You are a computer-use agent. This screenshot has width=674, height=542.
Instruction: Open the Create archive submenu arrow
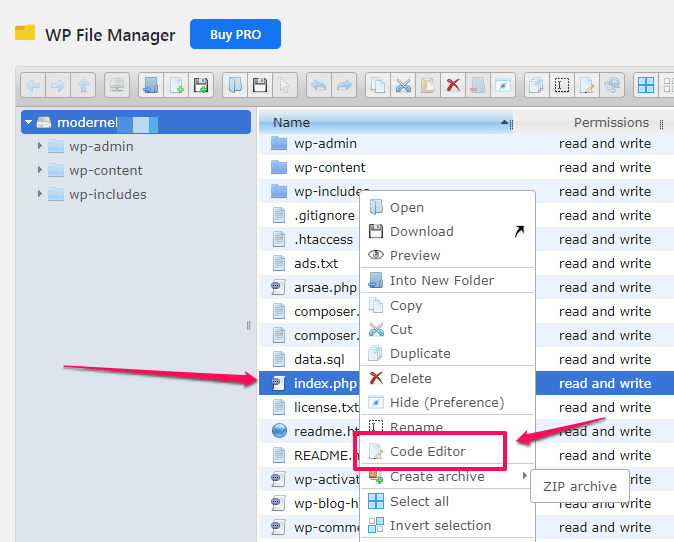(524, 475)
